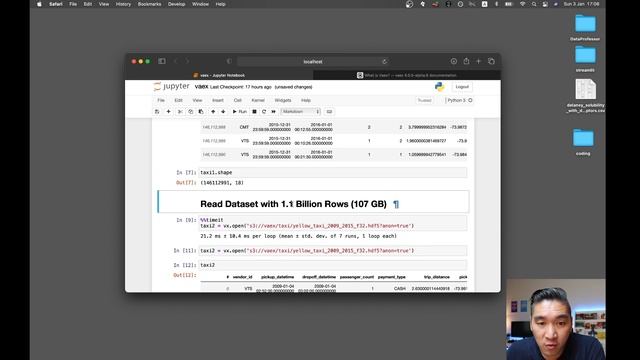The width and height of the screenshot is (640, 360).
Task: Open the Jupyter Help menu
Action: tap(306, 100)
